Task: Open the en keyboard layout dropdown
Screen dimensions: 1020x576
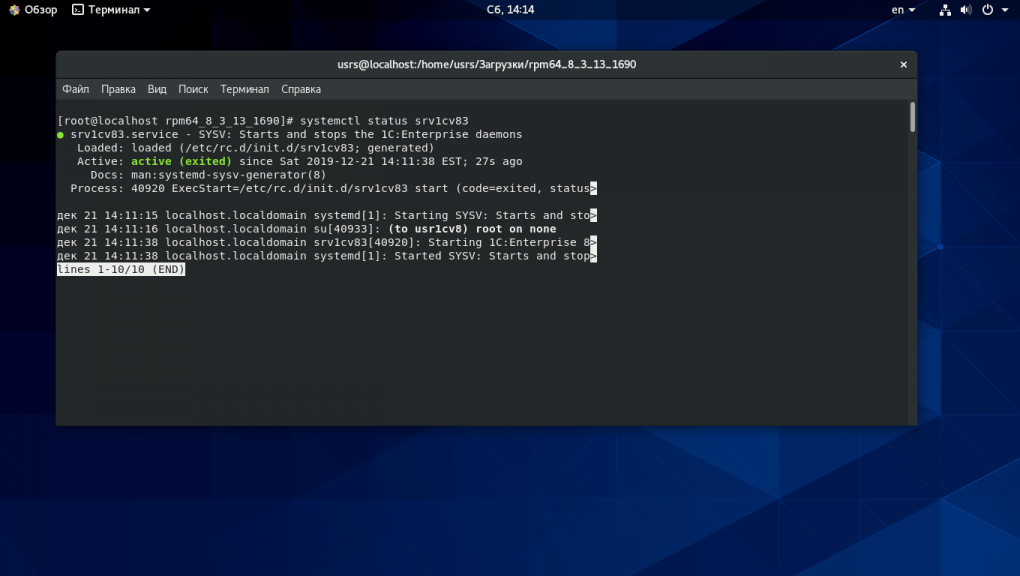Action: click(x=902, y=10)
